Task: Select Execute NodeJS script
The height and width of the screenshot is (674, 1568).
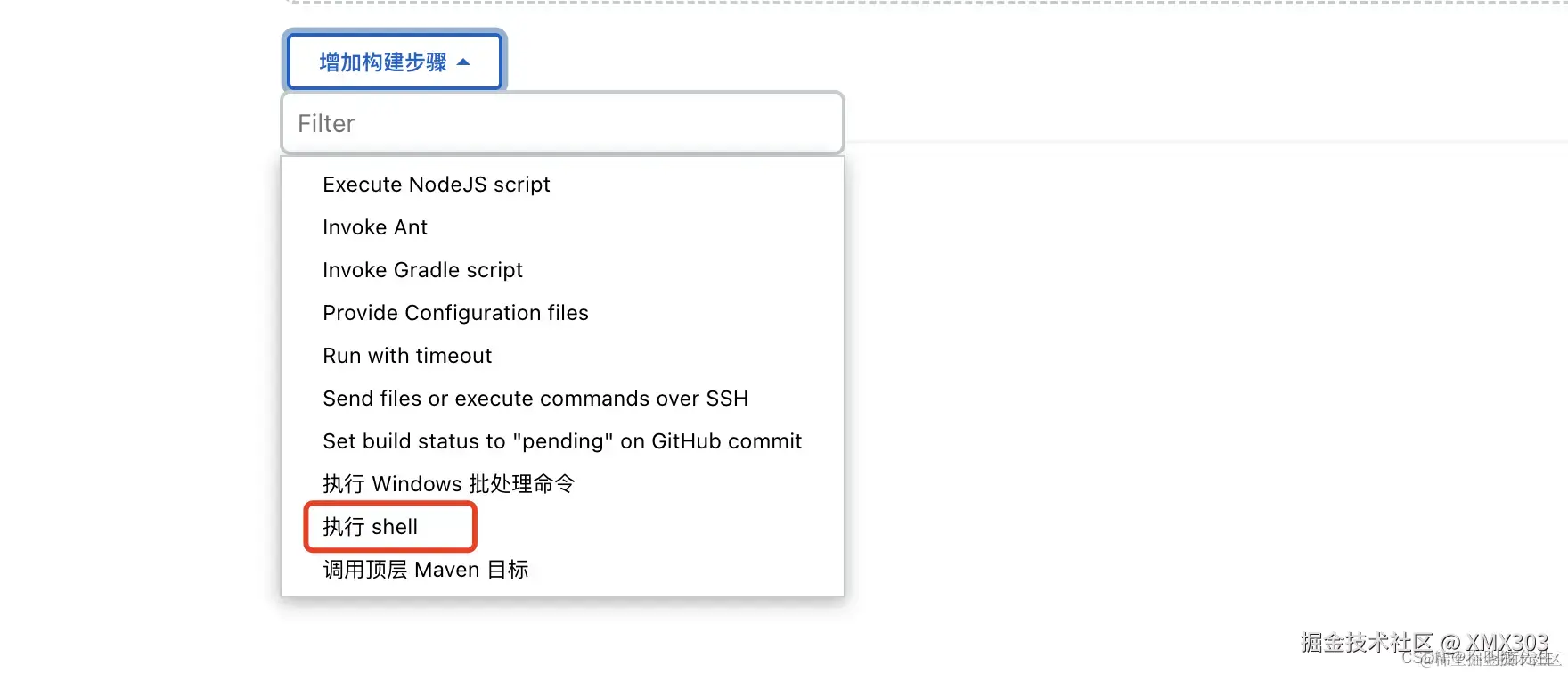Action: [x=436, y=185]
